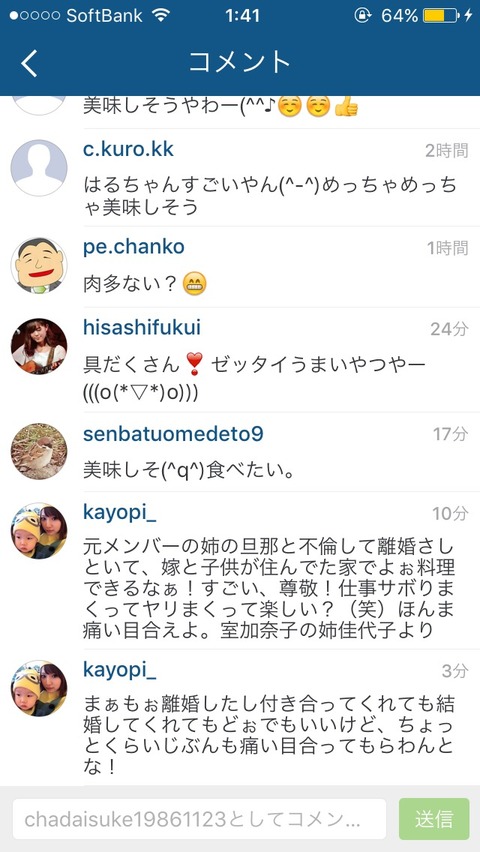Open pe.chanko cartoon face avatar
This screenshot has height=852, width=480.
pyautogui.click(x=39, y=266)
